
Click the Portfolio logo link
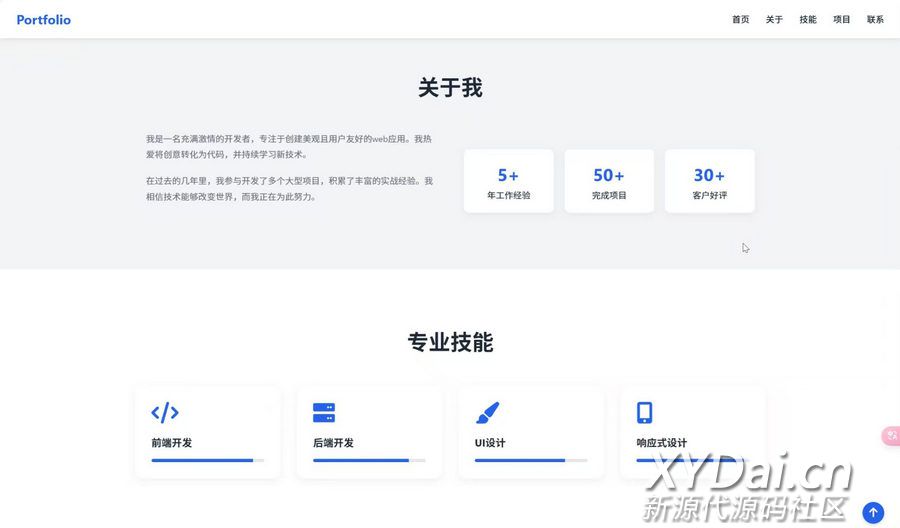point(44,20)
